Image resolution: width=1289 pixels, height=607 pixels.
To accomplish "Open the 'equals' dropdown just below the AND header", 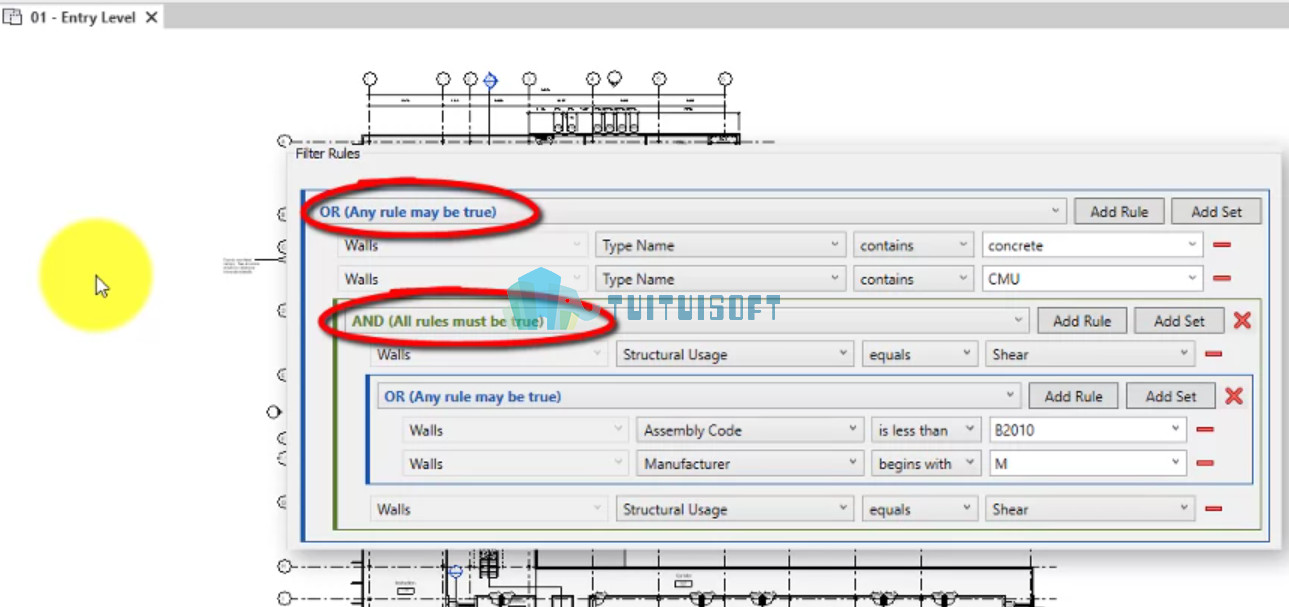I will click(920, 354).
